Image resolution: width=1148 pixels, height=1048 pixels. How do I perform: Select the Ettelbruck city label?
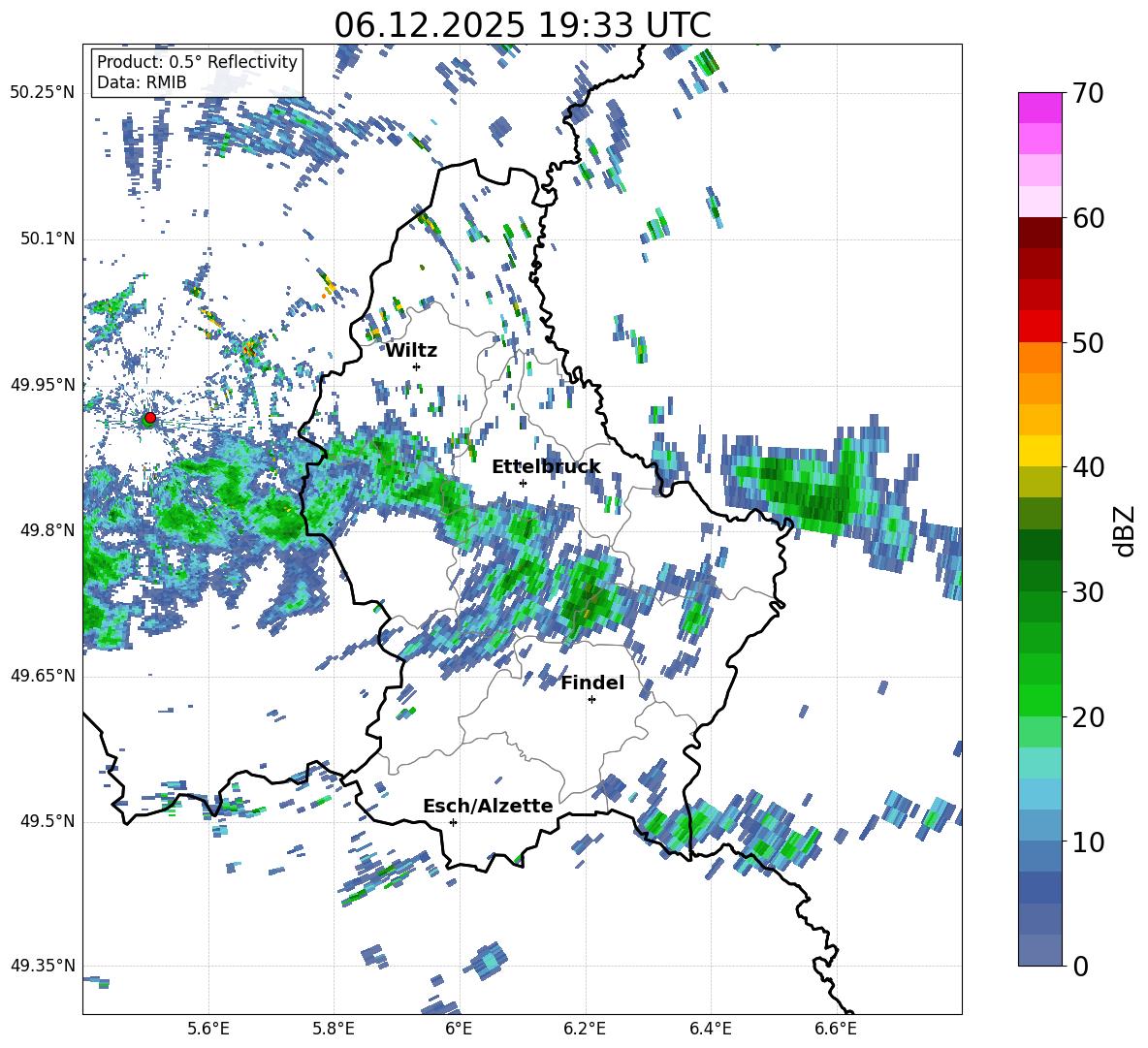coord(546,467)
